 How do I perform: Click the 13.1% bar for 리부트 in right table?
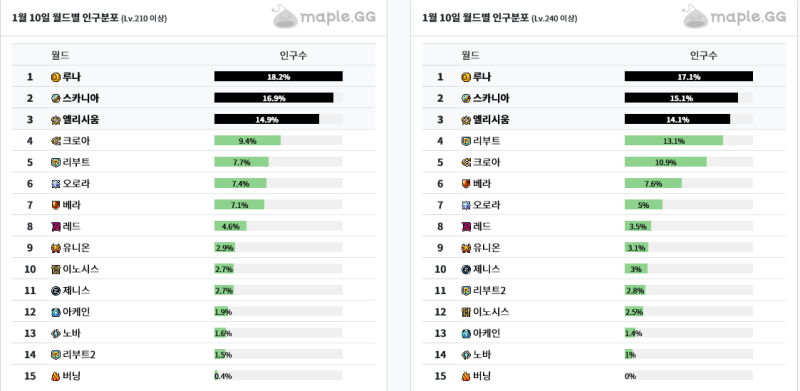[x=673, y=141]
